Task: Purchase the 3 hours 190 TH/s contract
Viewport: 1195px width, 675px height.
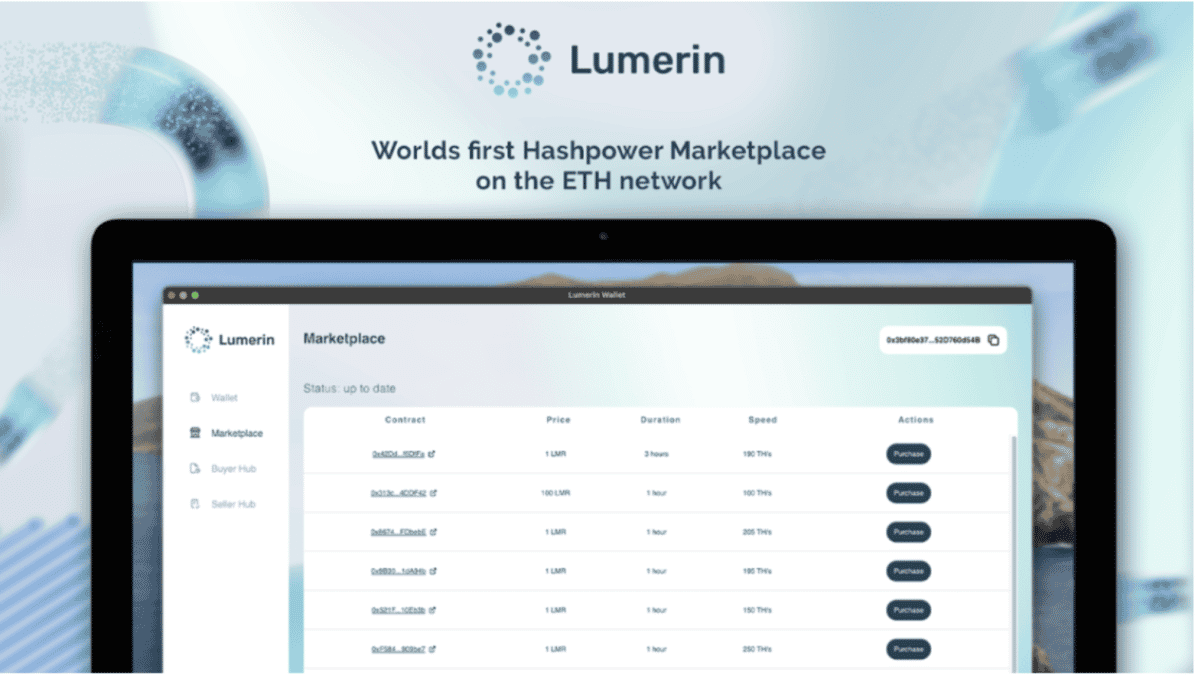Action: pos(908,454)
